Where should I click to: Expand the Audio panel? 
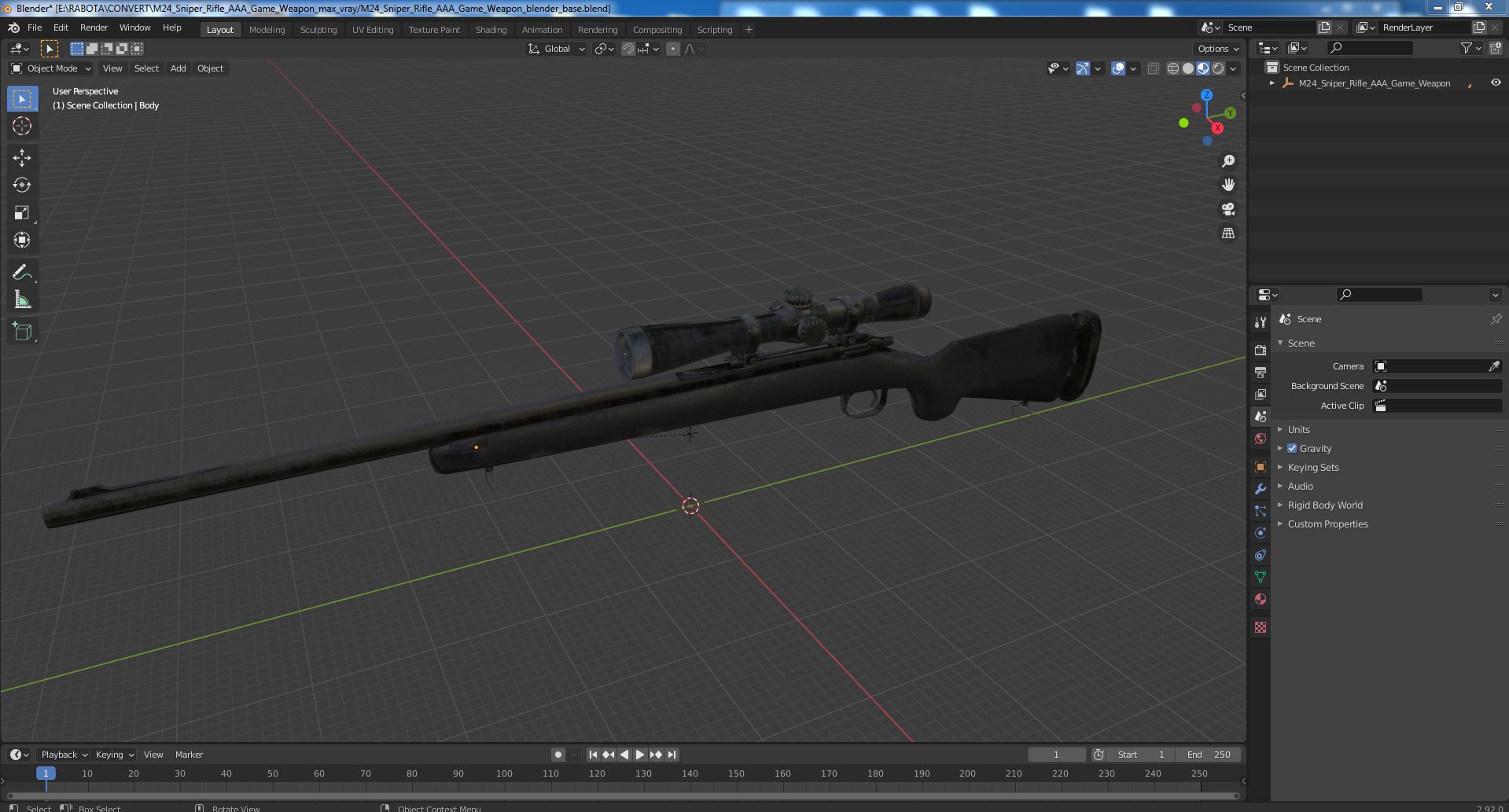pos(1300,486)
